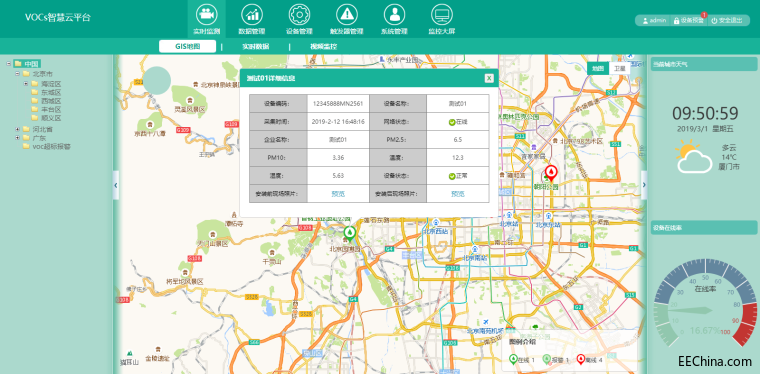Close the 测试01 detail info dialog

[489, 78]
